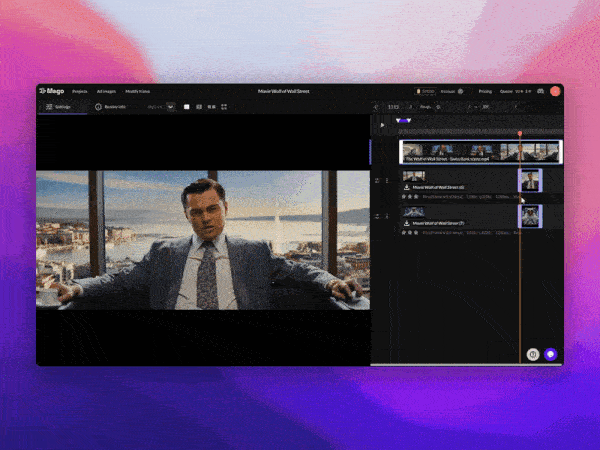Open the third top navigation item

pyautogui.click(x=138, y=91)
